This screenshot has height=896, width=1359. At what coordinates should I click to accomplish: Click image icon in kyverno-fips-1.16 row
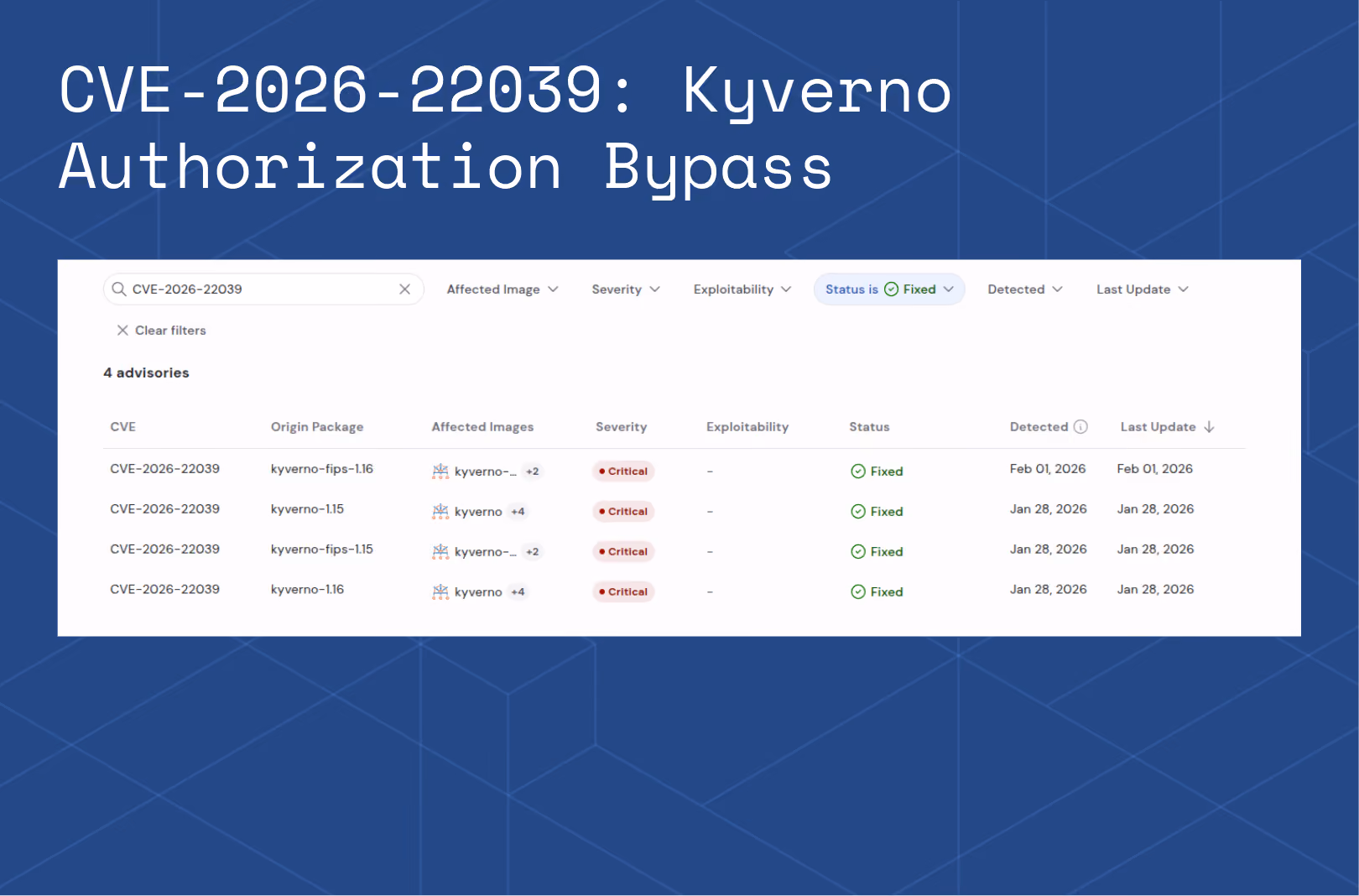tap(440, 471)
